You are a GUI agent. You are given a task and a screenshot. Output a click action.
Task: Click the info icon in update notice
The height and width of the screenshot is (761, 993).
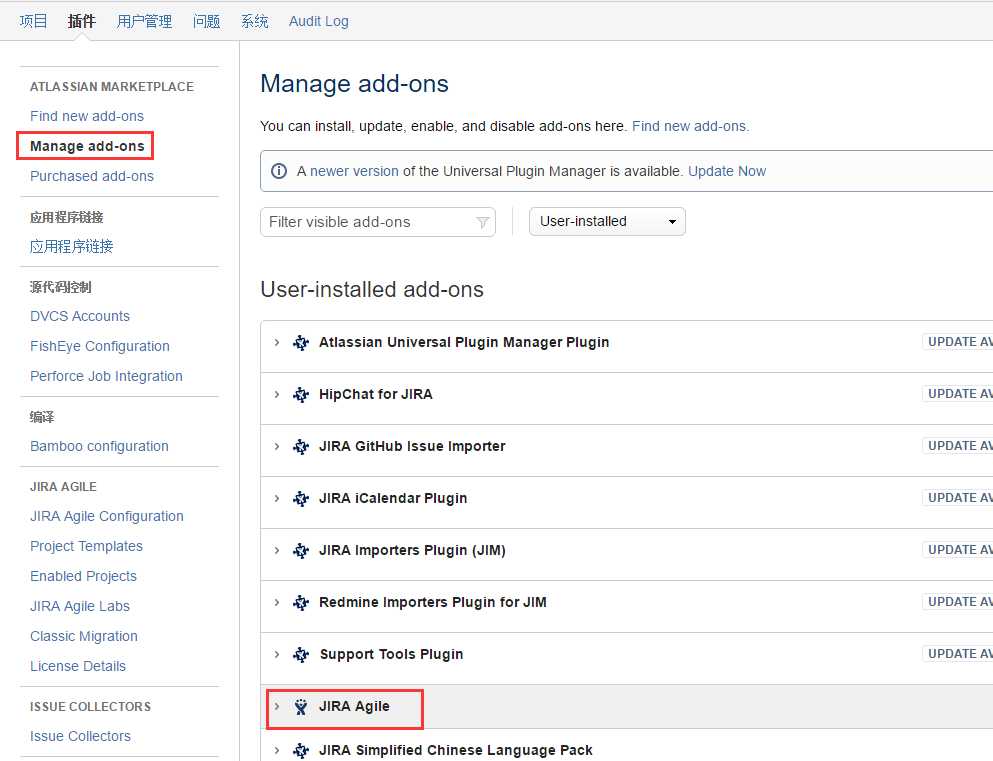click(x=279, y=171)
